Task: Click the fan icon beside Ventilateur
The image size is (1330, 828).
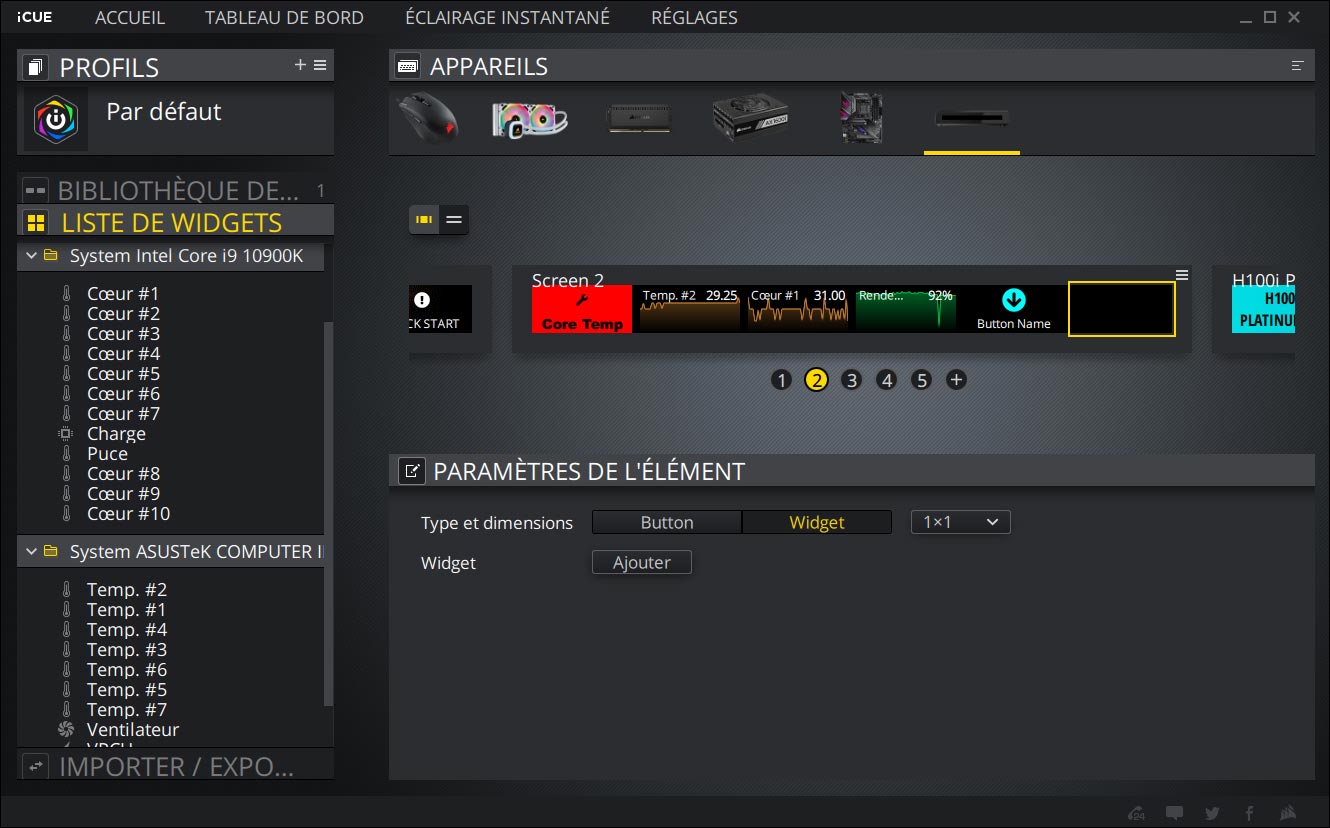Action: point(66,730)
